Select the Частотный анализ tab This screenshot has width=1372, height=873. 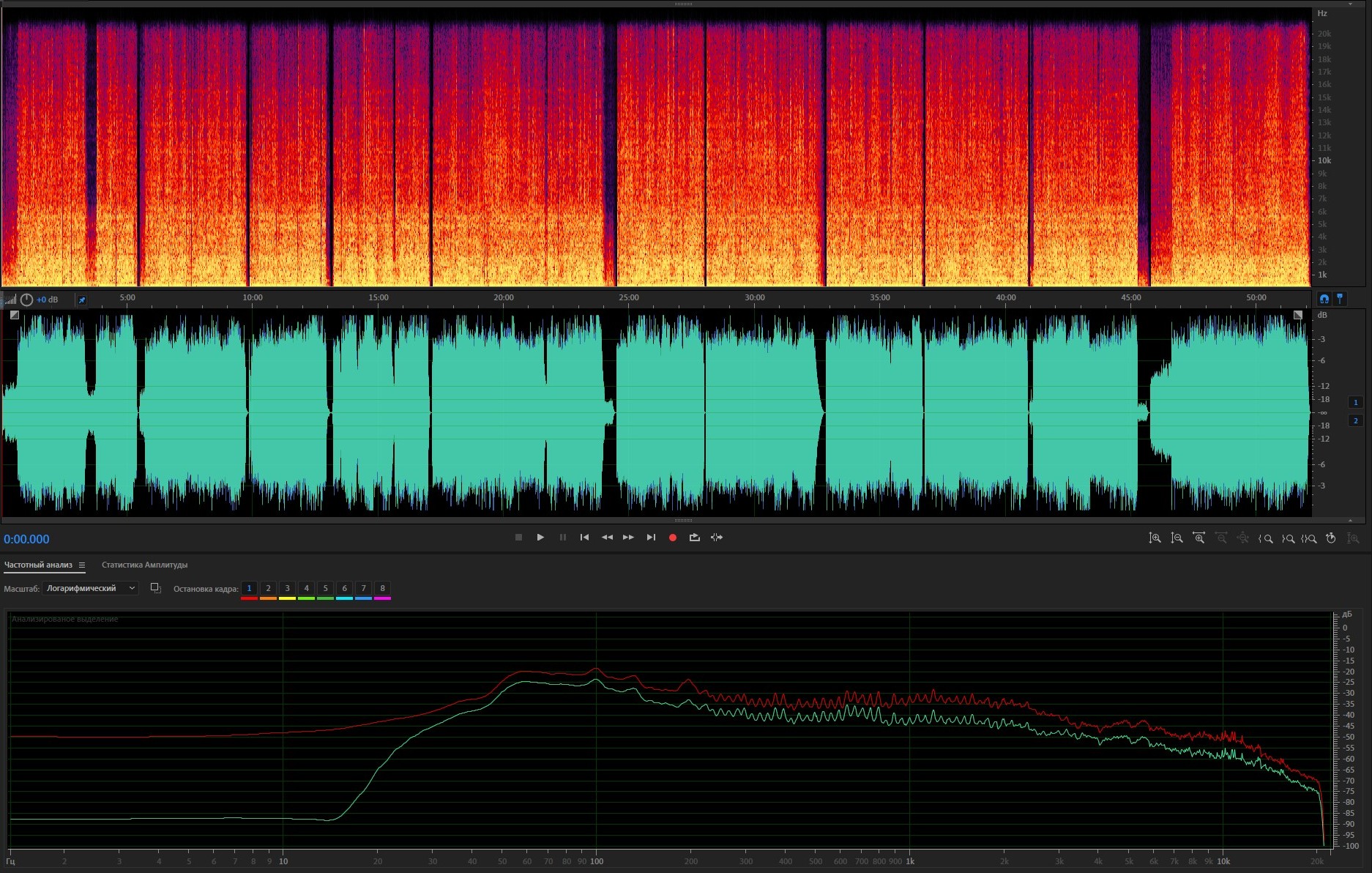[38, 565]
